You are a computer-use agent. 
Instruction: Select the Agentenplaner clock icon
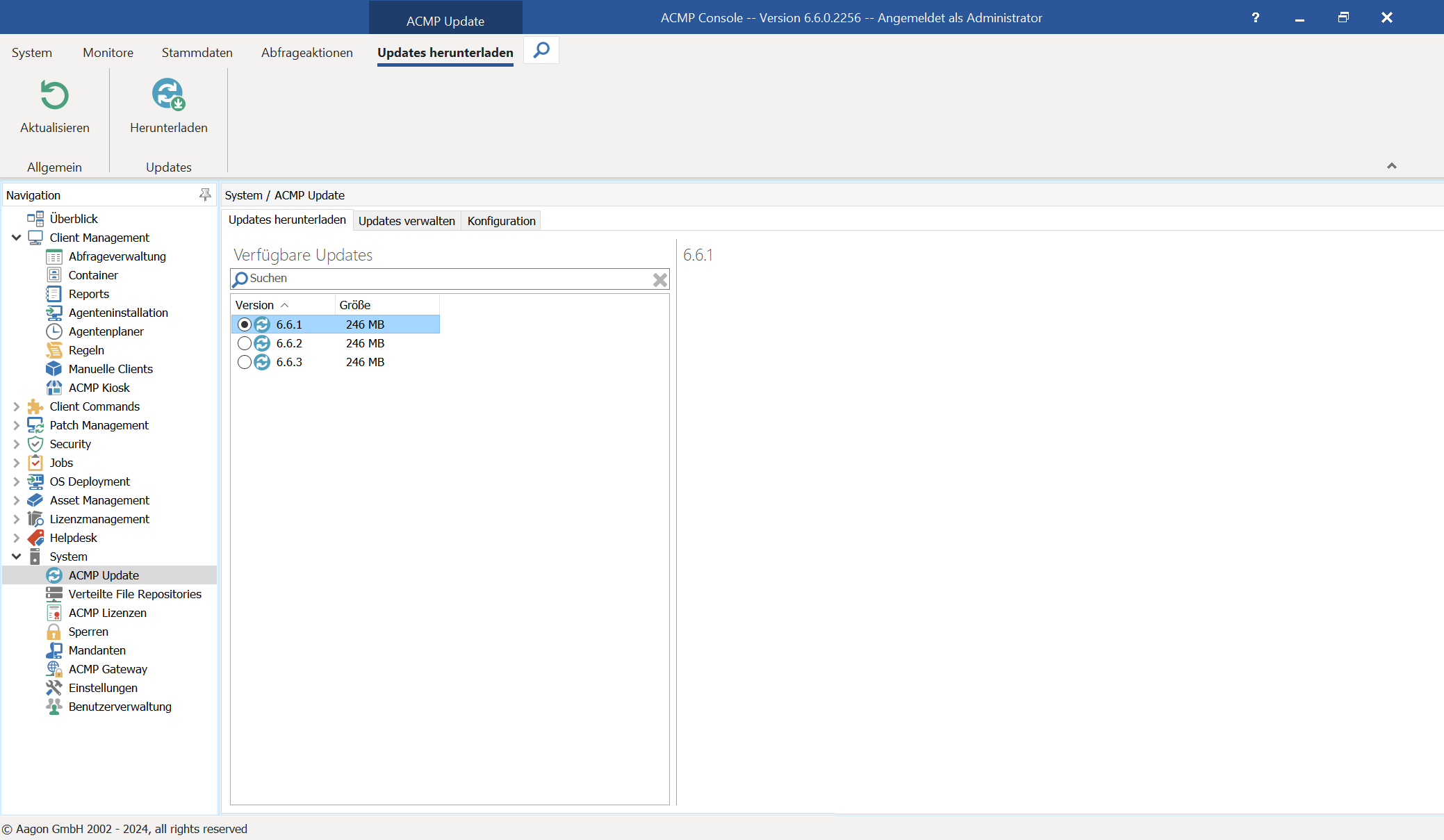coord(54,331)
